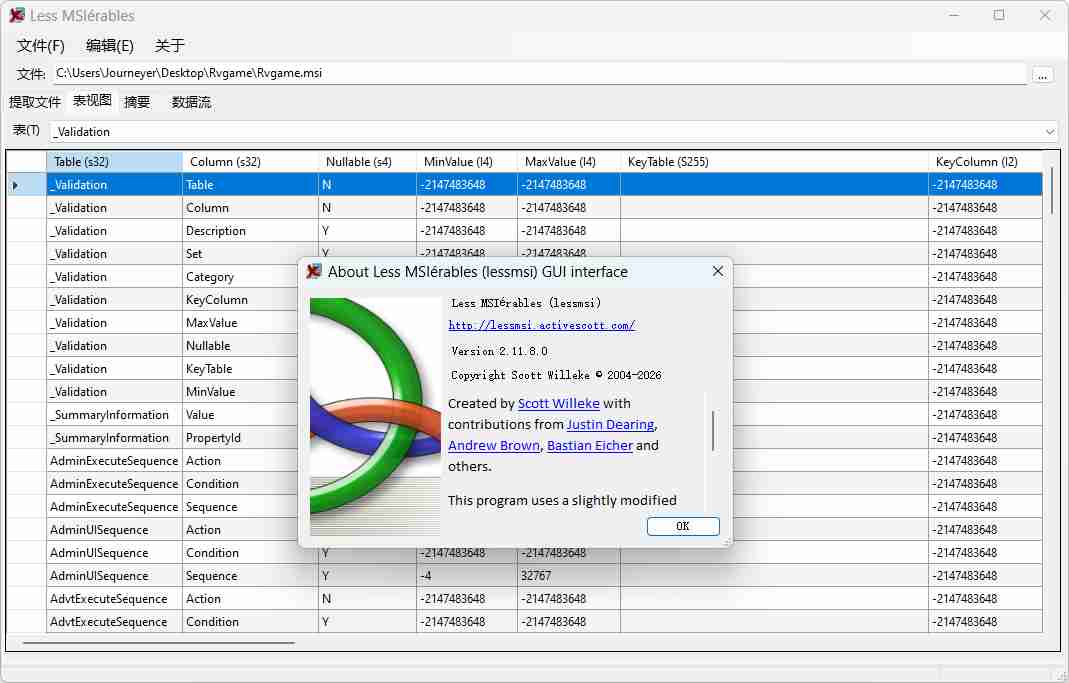This screenshot has height=683, width=1069.
Task: Open the 文件(F) menu
Action: 39,45
